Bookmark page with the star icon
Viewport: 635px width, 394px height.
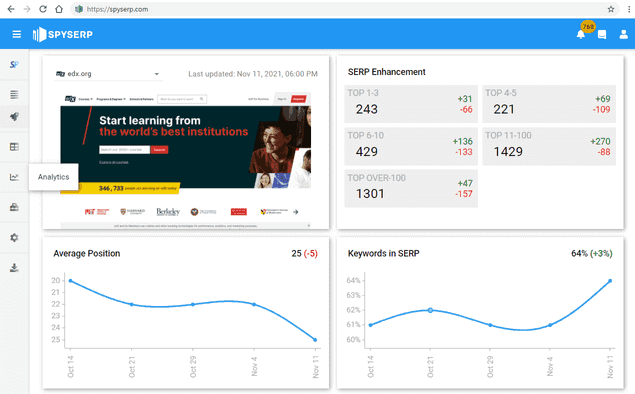[x=611, y=9]
